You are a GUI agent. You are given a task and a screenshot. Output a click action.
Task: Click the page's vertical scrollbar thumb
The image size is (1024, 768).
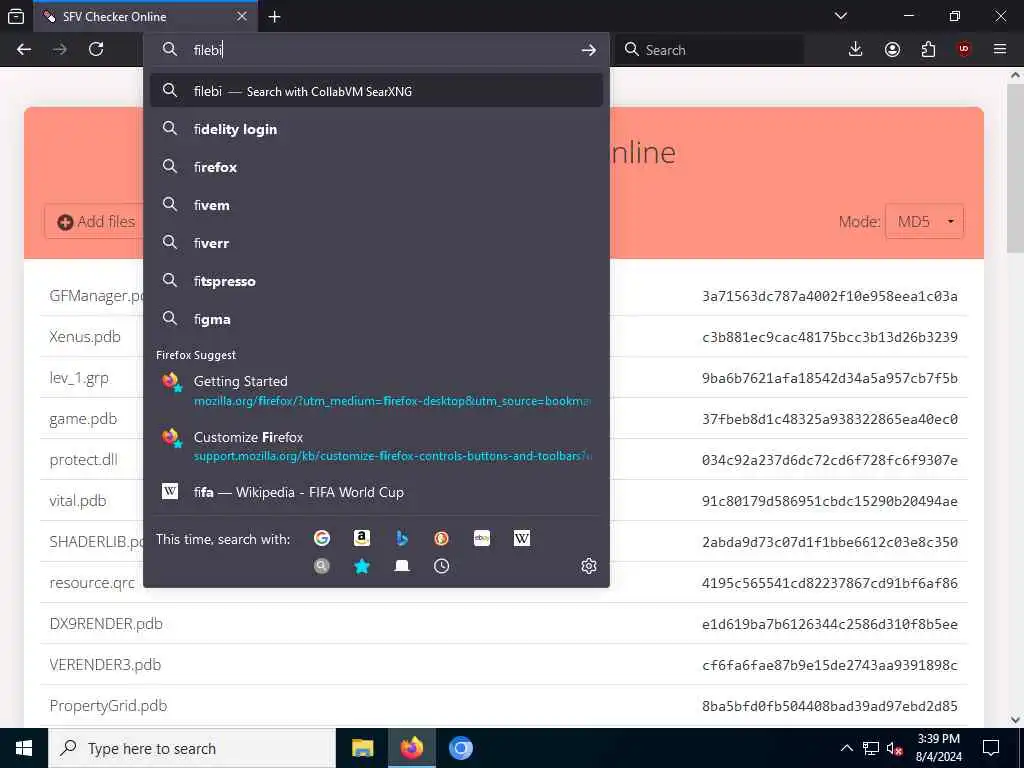[1015, 168]
